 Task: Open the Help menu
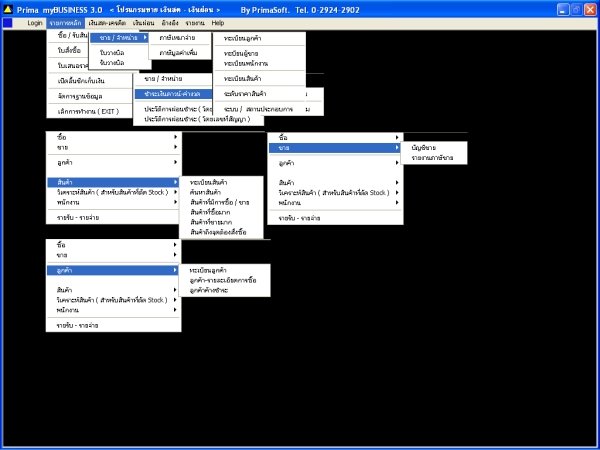[218, 22]
